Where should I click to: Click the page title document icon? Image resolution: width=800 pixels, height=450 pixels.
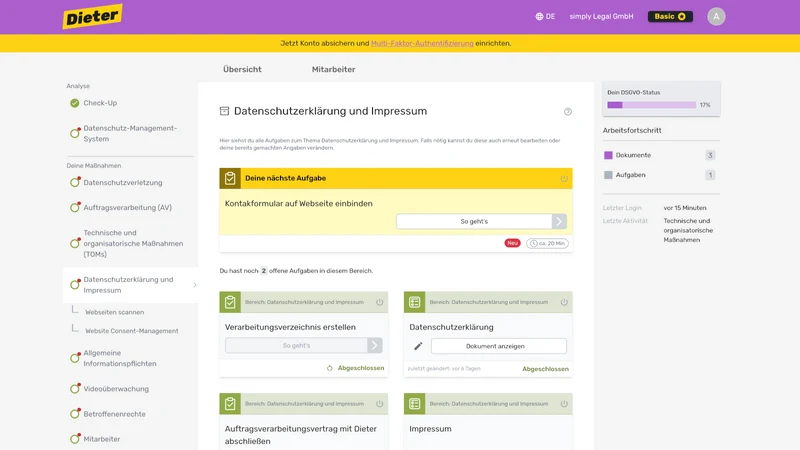pyautogui.click(x=224, y=111)
